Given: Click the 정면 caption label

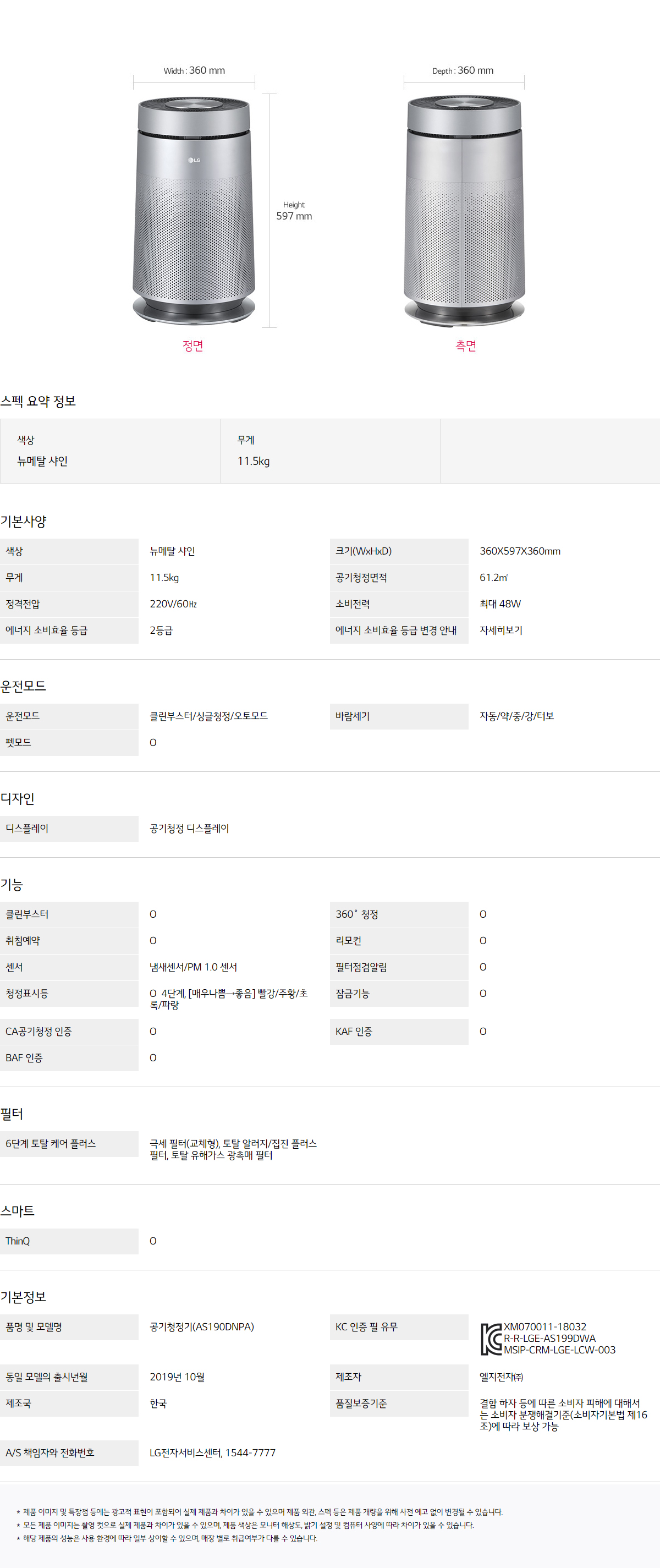Looking at the screenshot, I should pos(193,346).
